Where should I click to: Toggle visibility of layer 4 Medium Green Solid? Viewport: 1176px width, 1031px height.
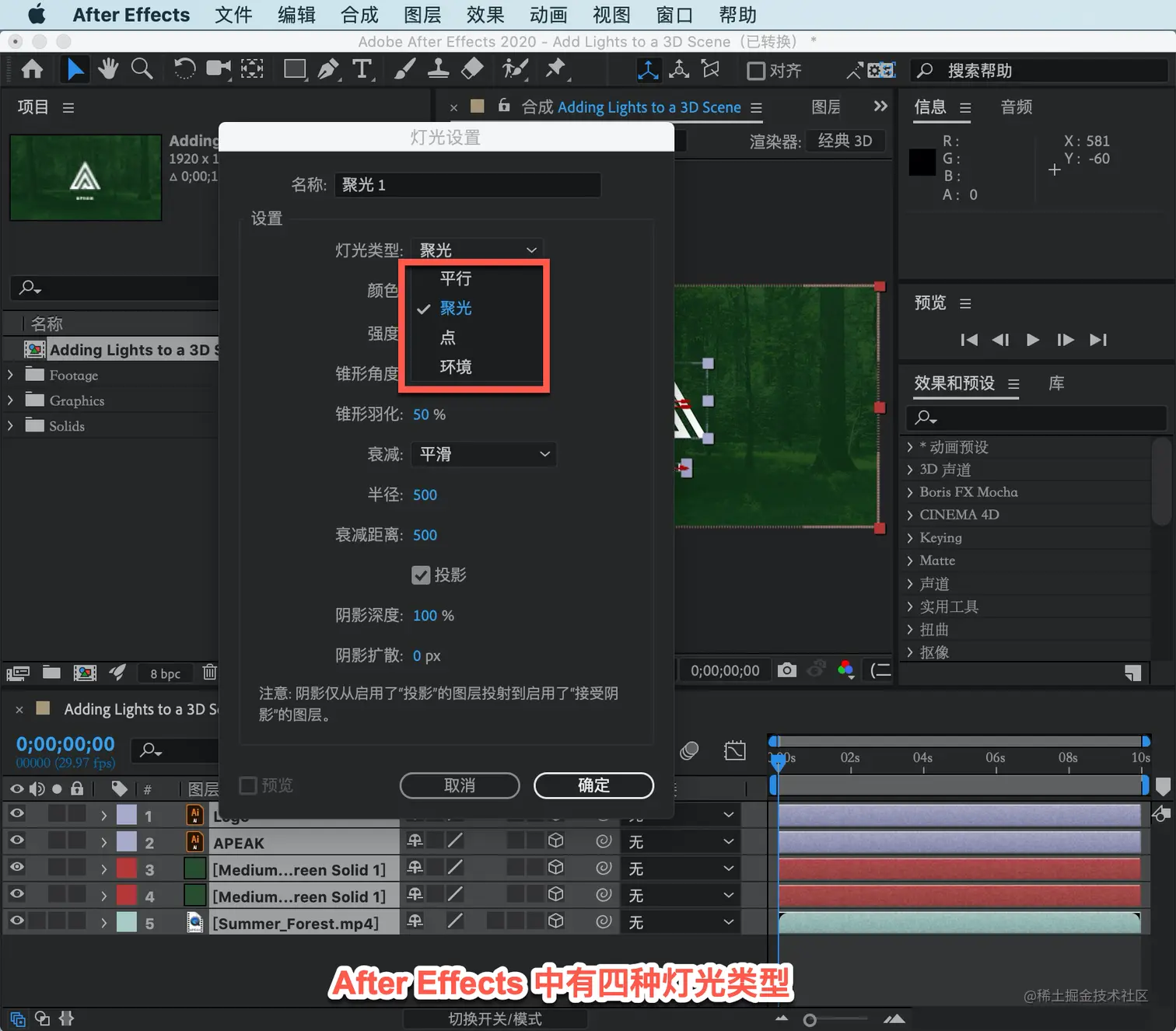click(x=16, y=894)
